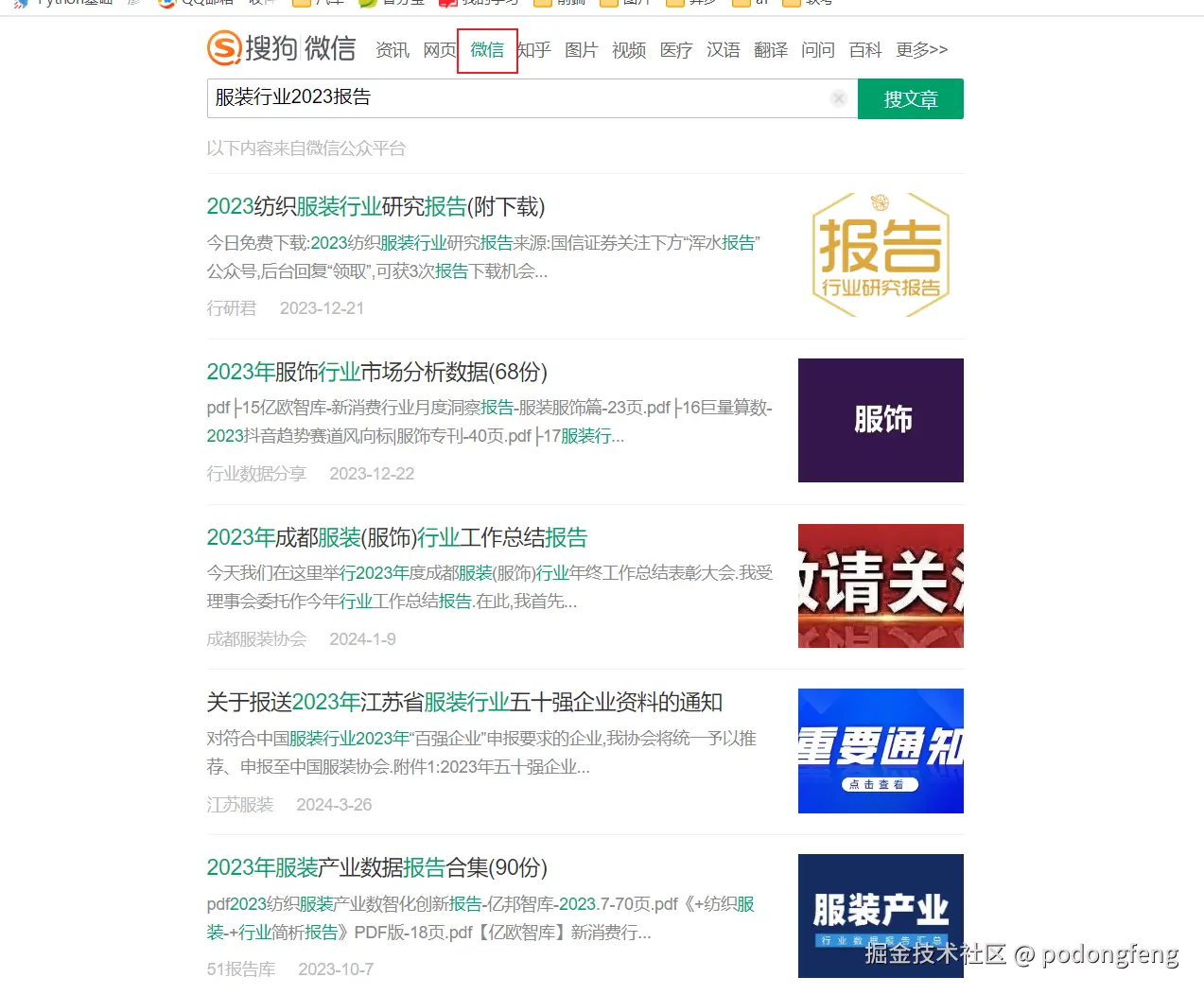Viewport: 1204px width, 995px height.
Task: Open the 百科 tab
Action: (865, 50)
